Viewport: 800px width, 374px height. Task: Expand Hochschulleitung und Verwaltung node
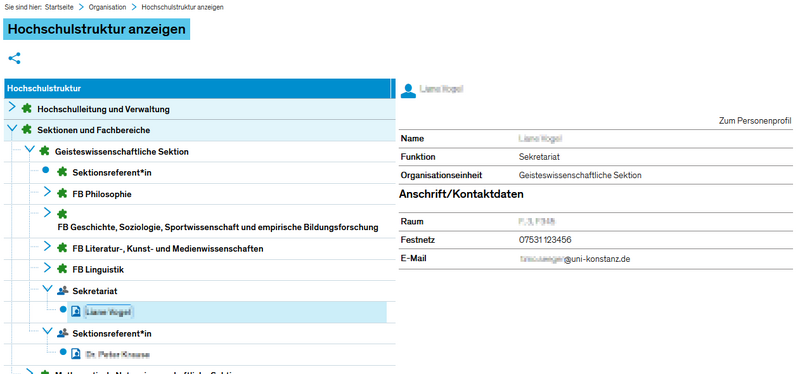[x=12, y=107]
